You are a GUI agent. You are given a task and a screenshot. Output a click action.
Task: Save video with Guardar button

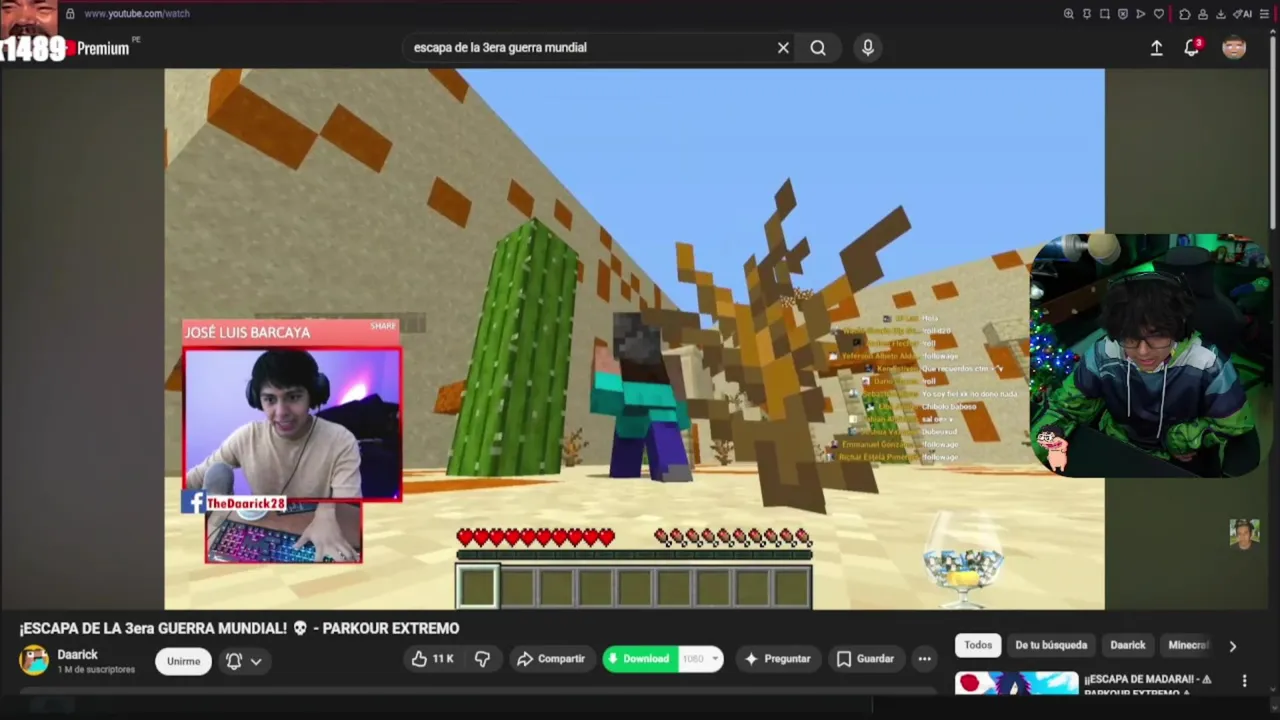click(865, 659)
